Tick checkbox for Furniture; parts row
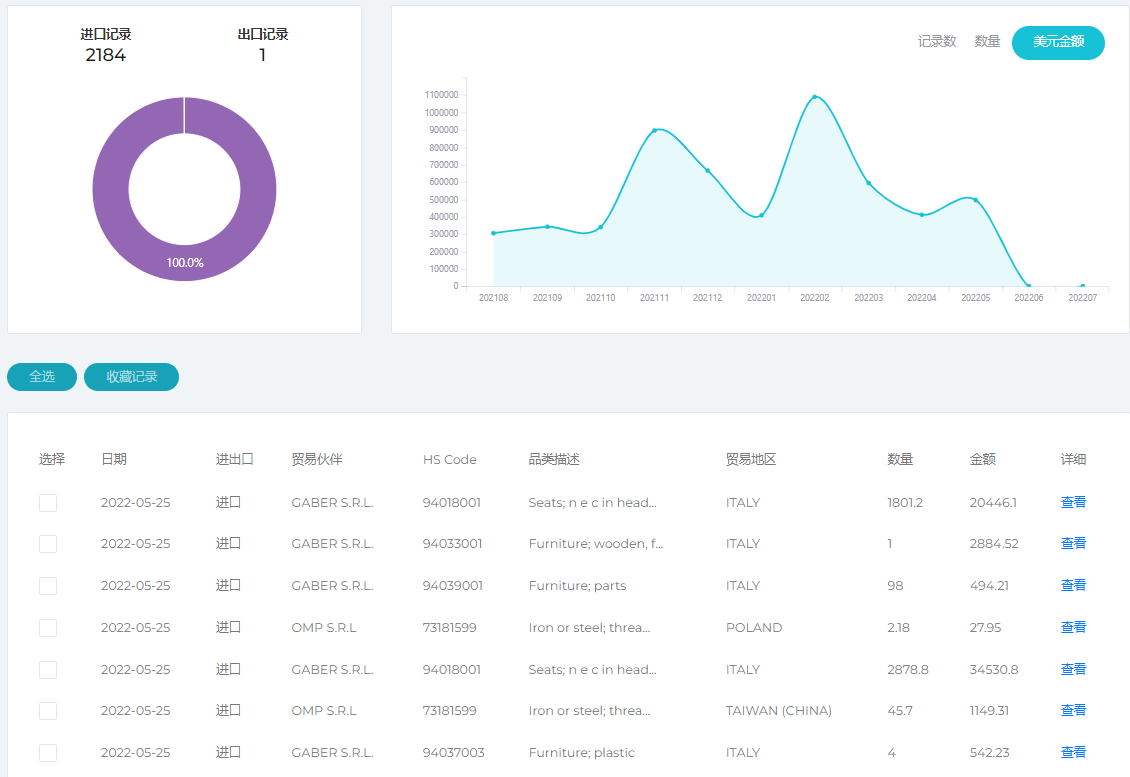 coord(48,586)
